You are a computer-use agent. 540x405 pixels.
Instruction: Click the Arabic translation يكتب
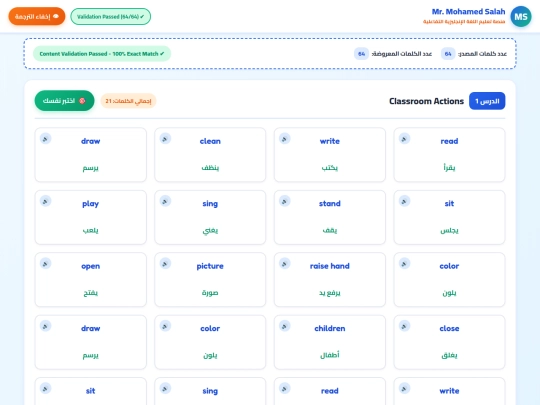tap(330, 168)
